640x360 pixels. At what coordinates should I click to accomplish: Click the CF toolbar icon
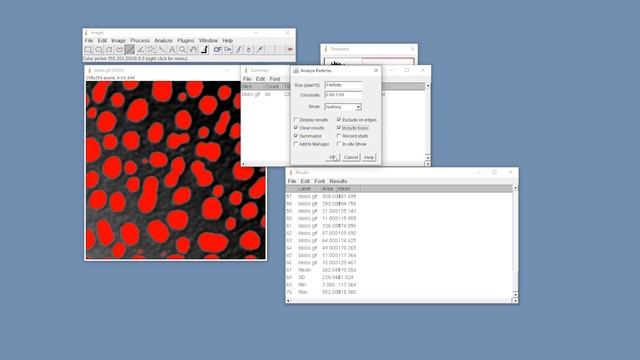click(217, 50)
